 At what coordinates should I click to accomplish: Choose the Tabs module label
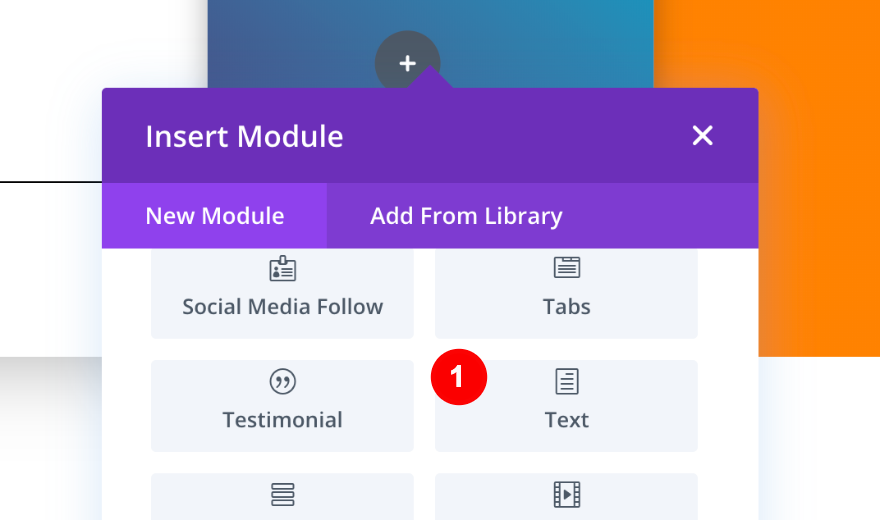pos(567,307)
